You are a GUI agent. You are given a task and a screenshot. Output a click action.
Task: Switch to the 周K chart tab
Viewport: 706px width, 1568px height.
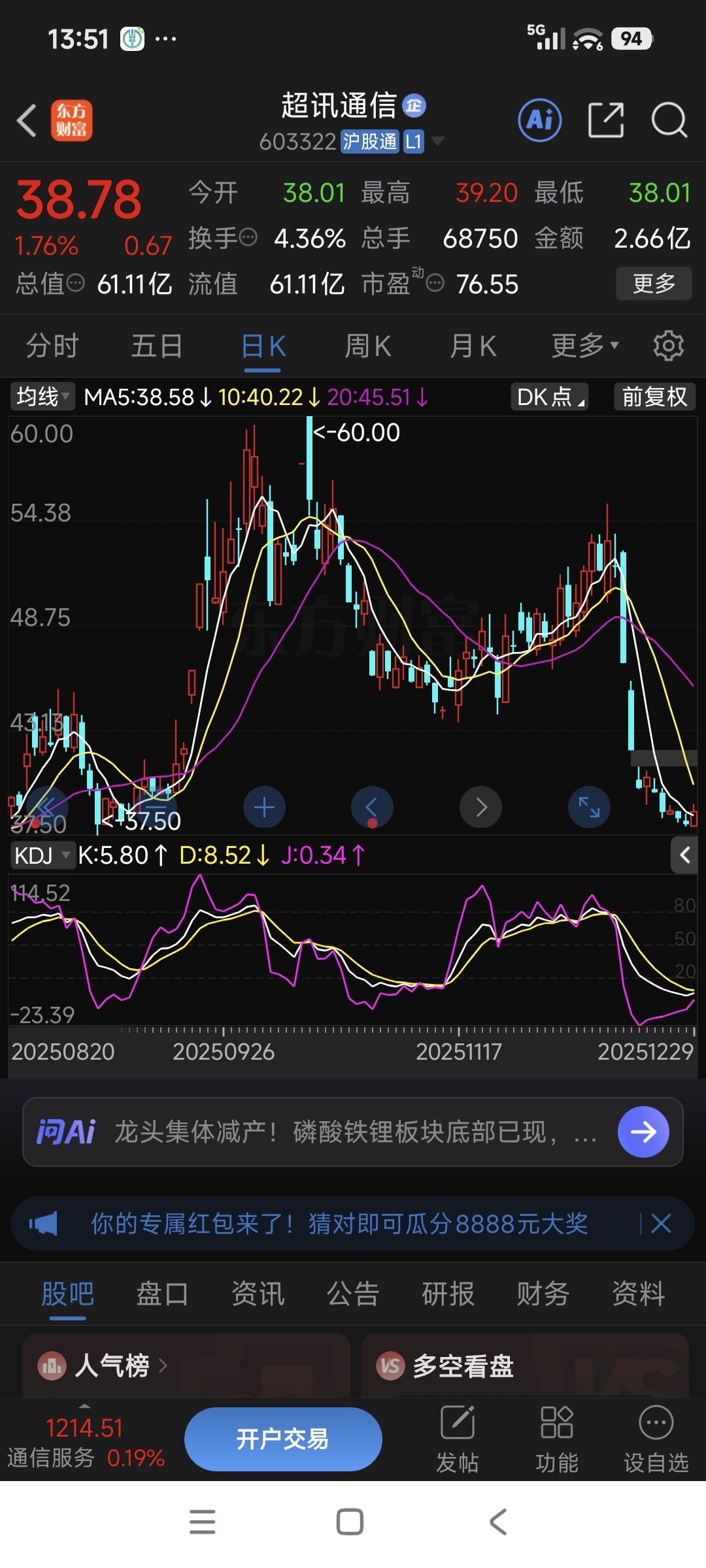(368, 346)
